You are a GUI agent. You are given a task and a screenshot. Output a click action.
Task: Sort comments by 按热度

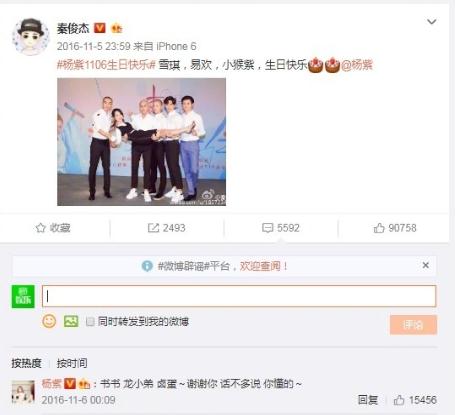[x=26, y=363]
